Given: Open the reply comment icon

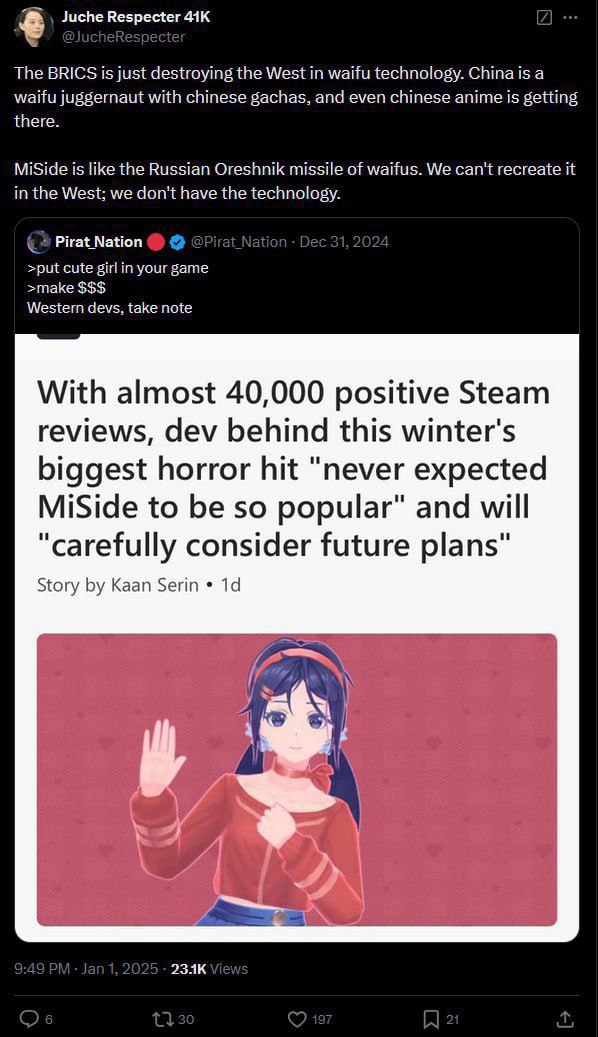Looking at the screenshot, I should (x=29, y=1018).
